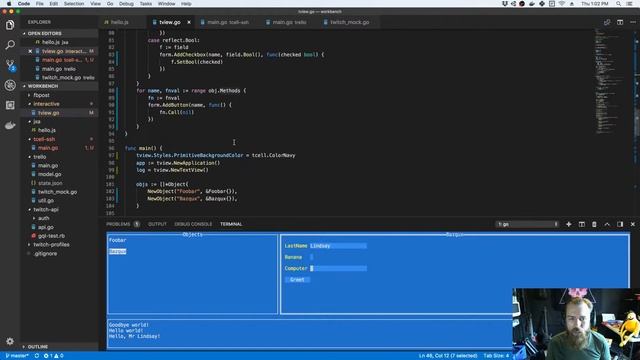640x360 pixels.
Task: Open the Explorer view in activity bar
Action: pos(10,25)
